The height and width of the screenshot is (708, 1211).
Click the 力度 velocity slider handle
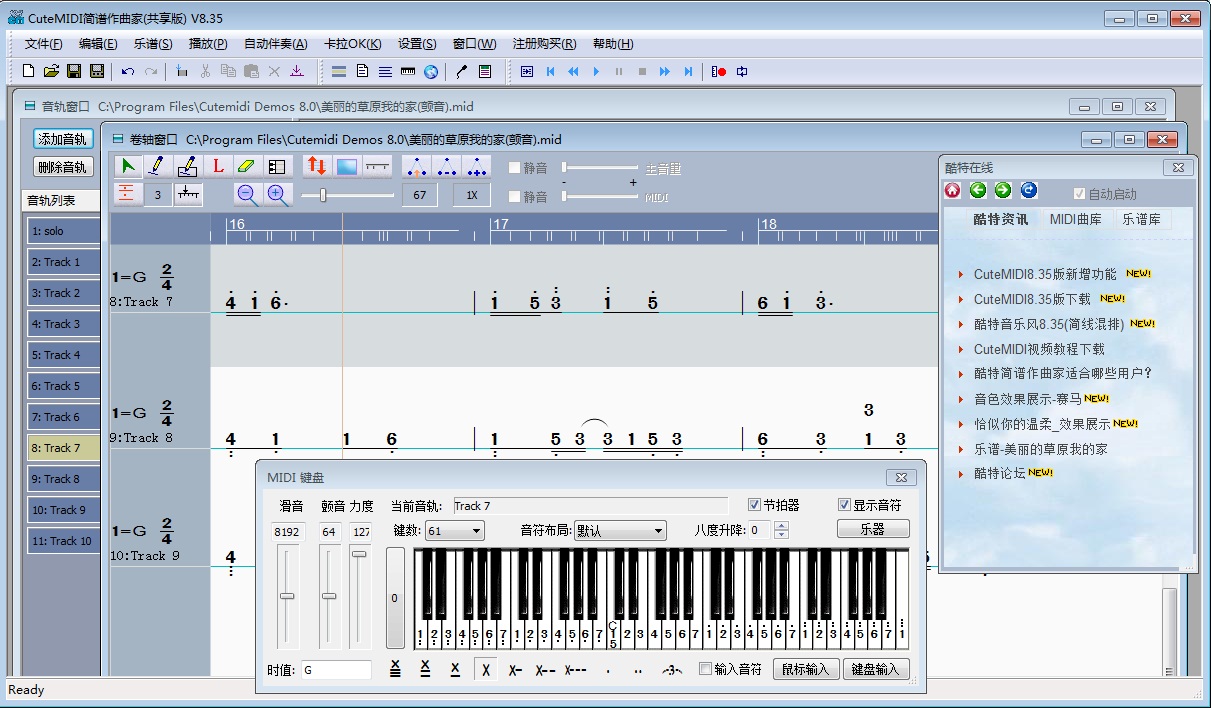[x=359, y=554]
